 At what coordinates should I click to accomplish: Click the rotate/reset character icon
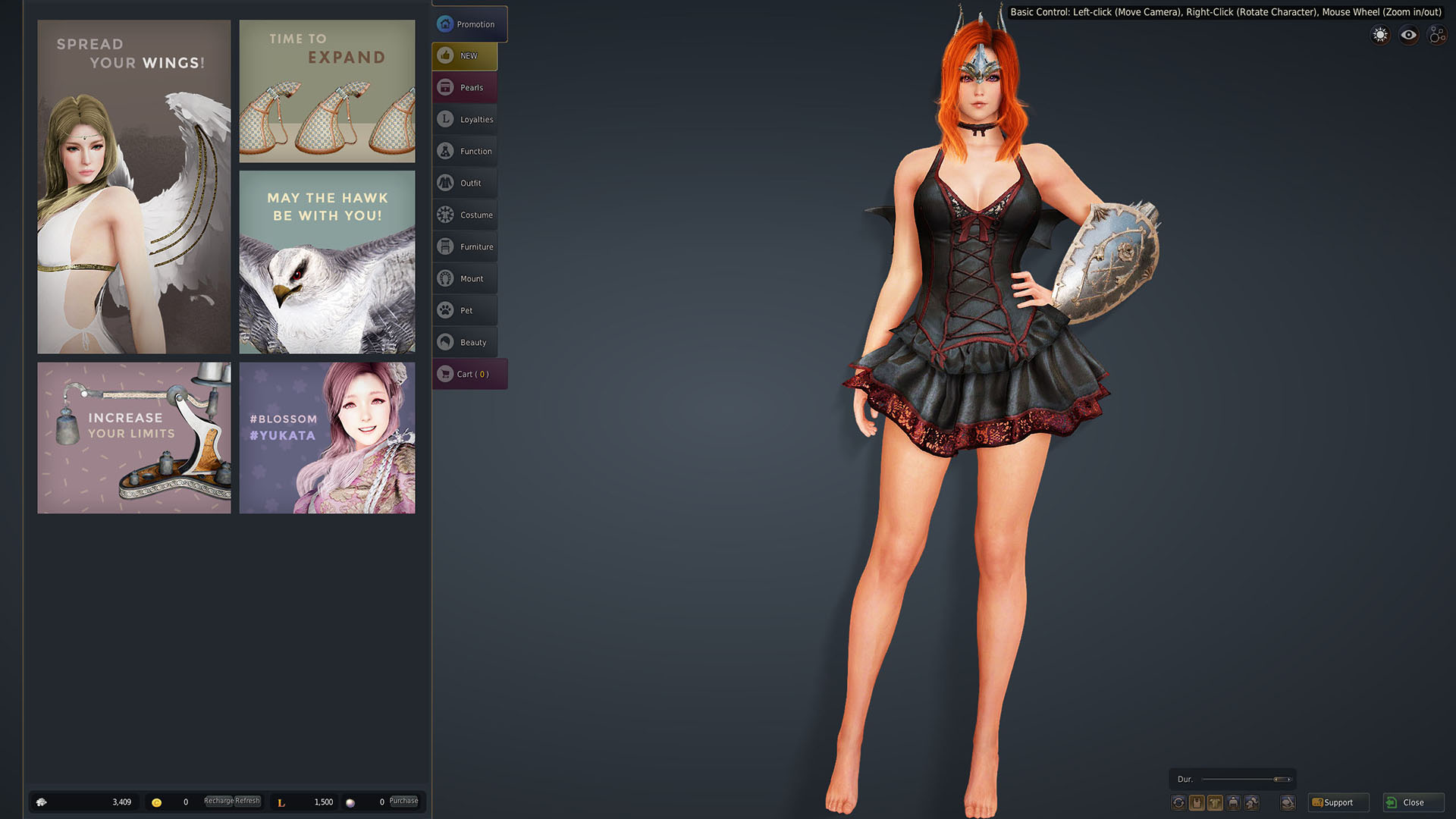[1178, 802]
